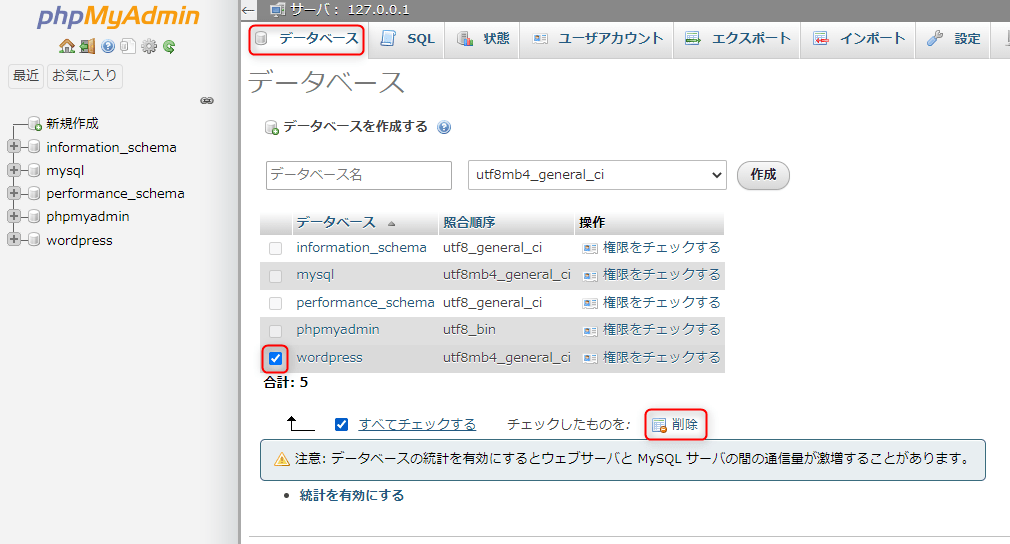Click the phpmyadmin database link in table
The width and height of the screenshot is (1010, 544).
pyautogui.click(x=338, y=330)
